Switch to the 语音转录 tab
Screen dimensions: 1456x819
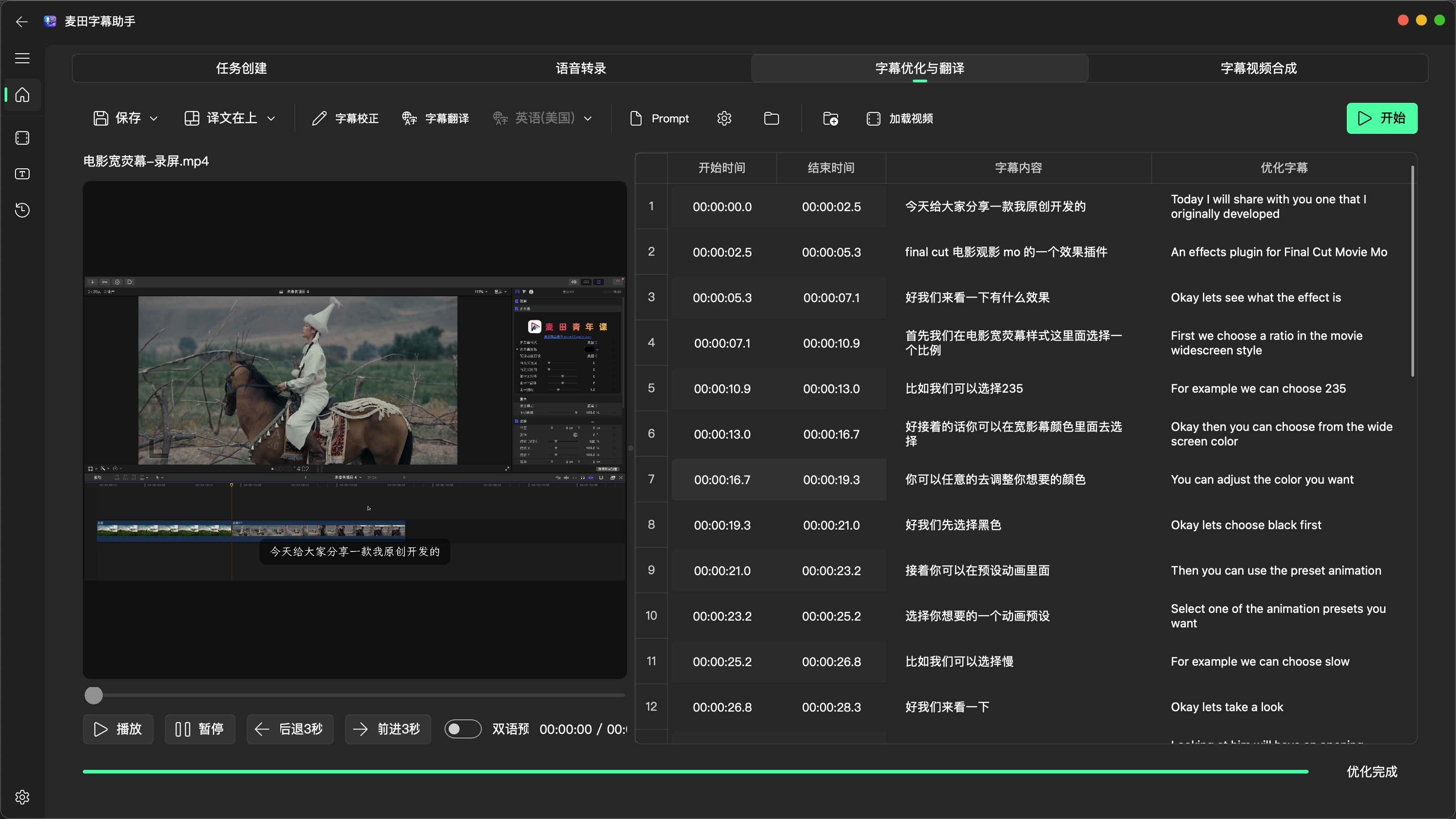tap(581, 68)
